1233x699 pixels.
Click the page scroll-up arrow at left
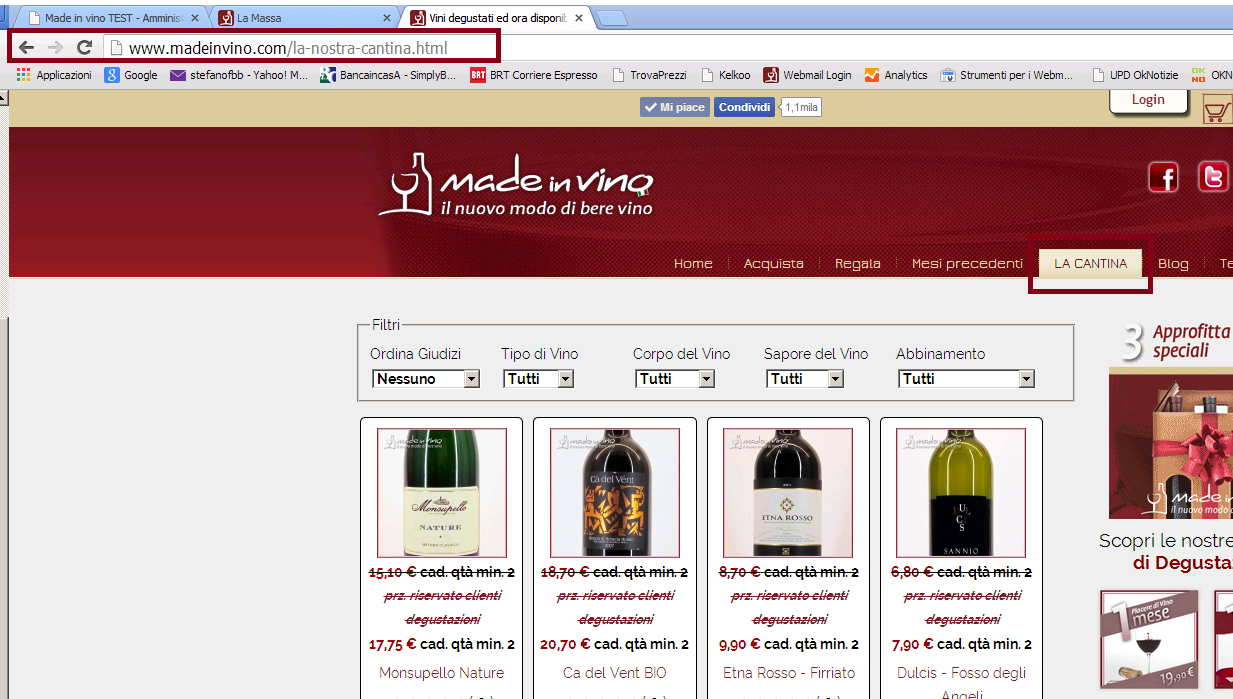coord(4,98)
